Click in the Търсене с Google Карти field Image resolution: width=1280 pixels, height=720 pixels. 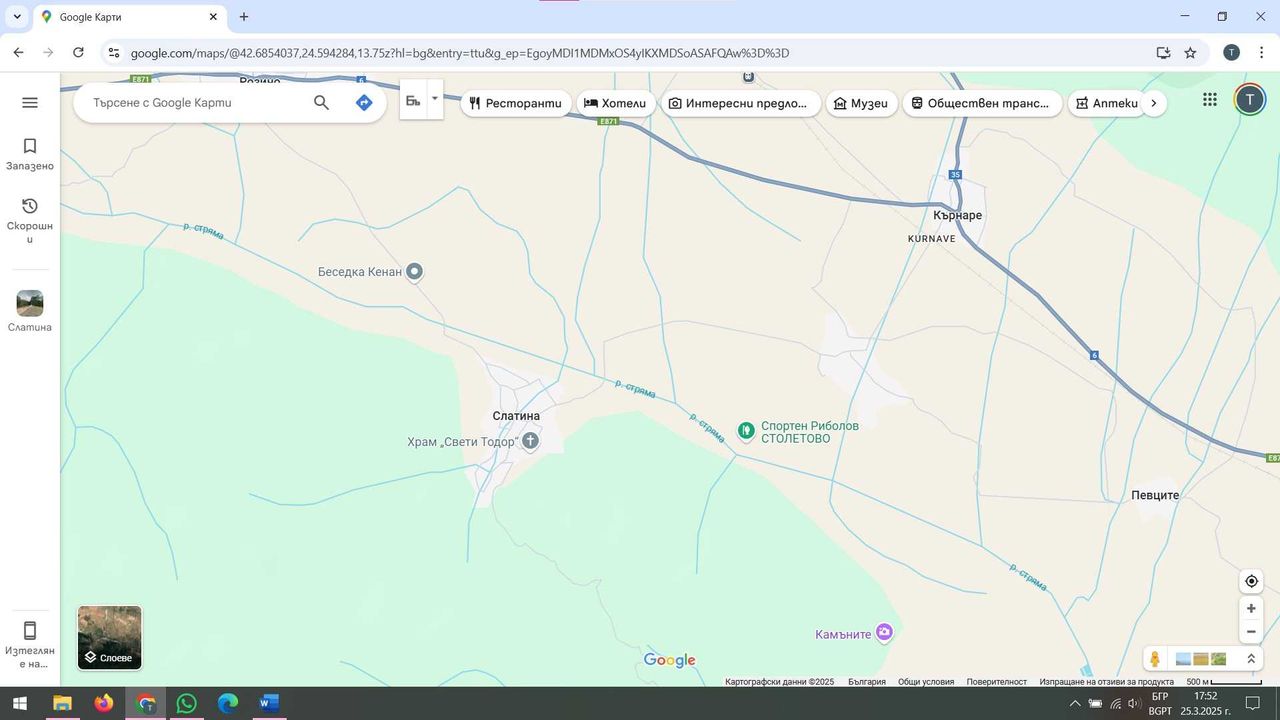pos(196,102)
